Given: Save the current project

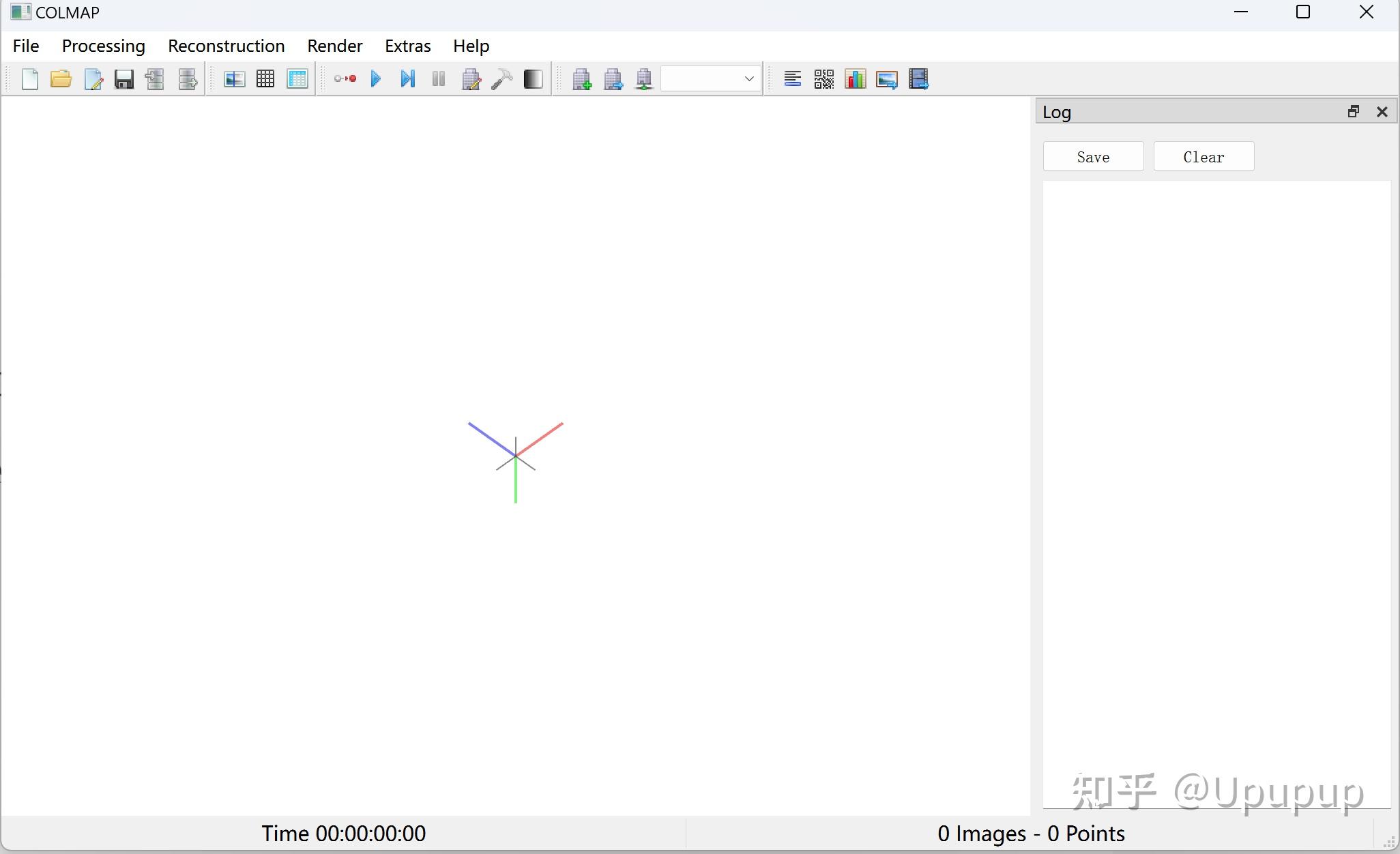Looking at the screenshot, I should (x=123, y=79).
